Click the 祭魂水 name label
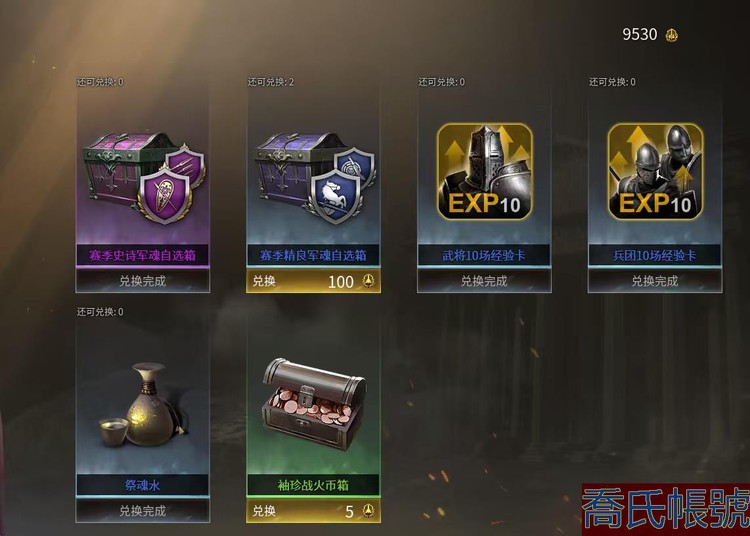The width and height of the screenshot is (750, 536). point(142,485)
